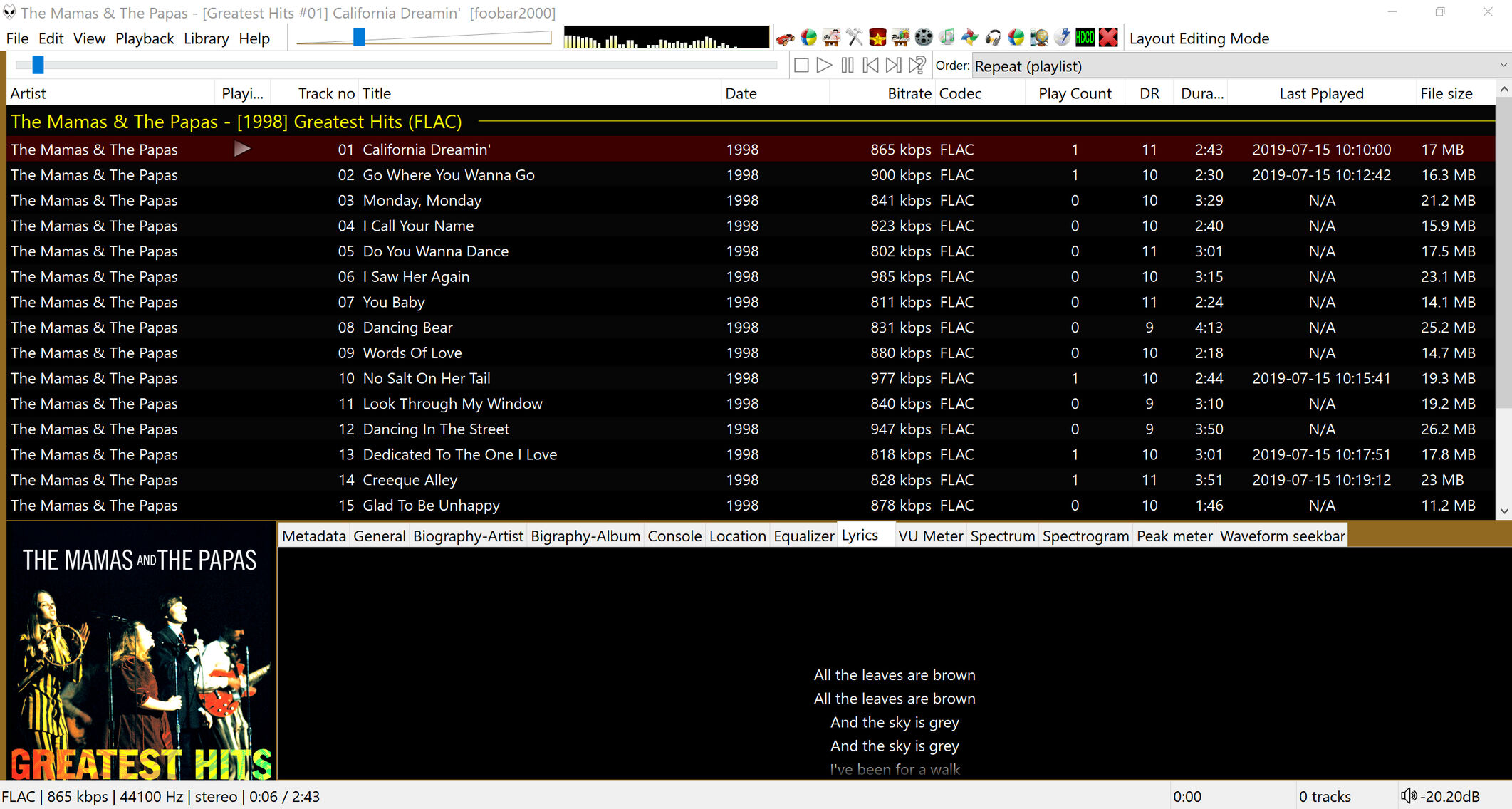Pause playback with the pause button

coord(848,66)
